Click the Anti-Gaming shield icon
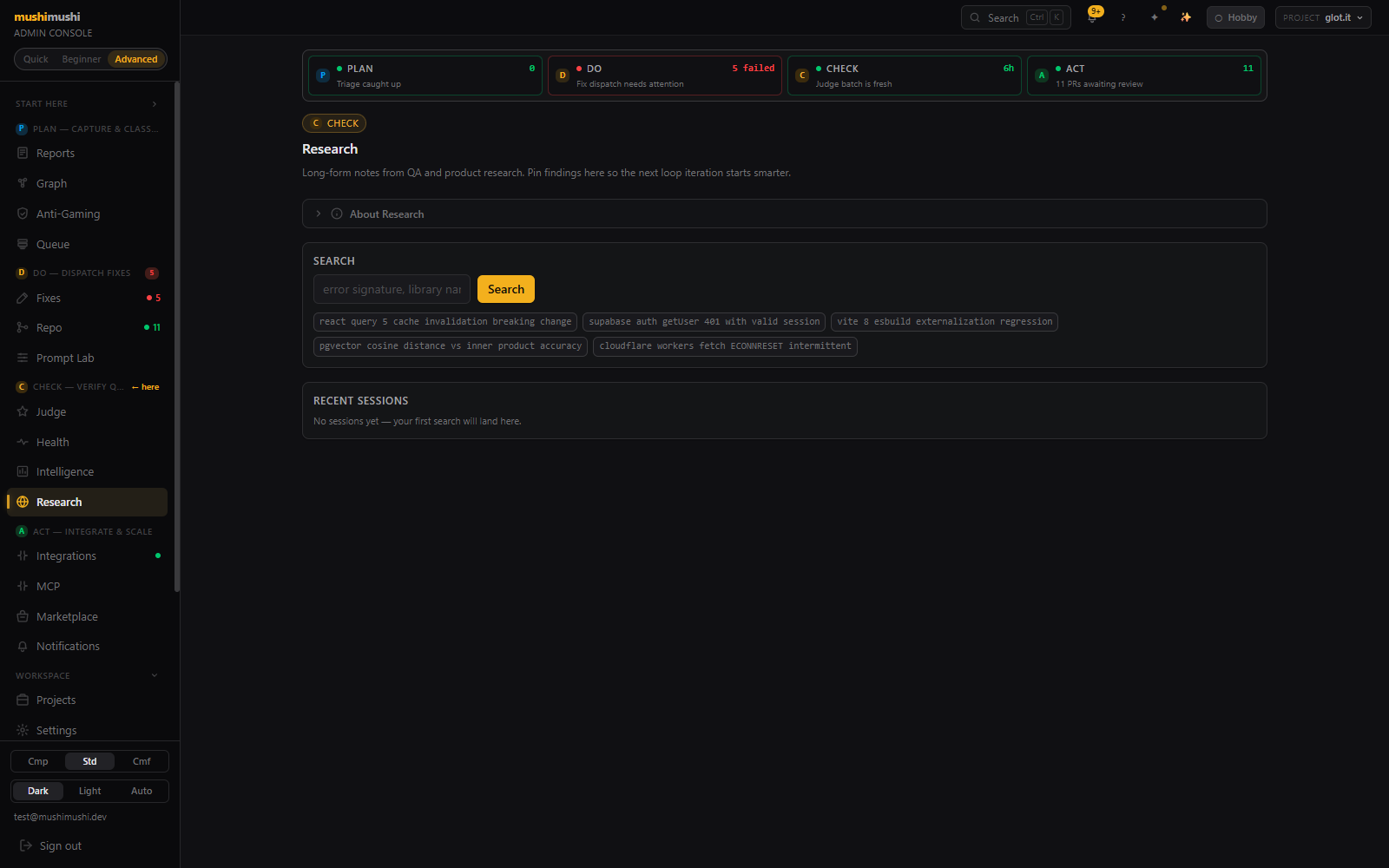This screenshot has height=868, width=1389. pos(23,214)
